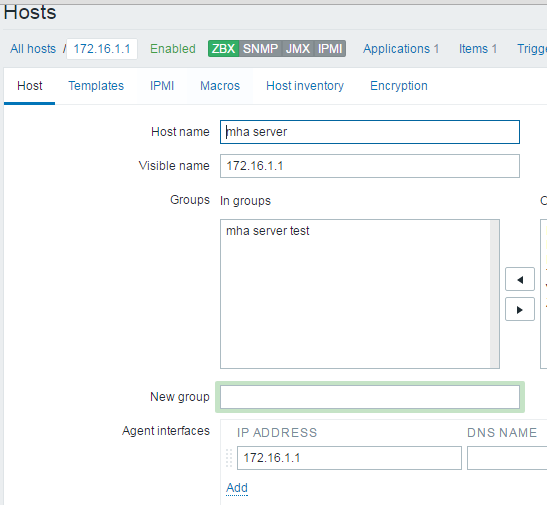The image size is (547, 505).
Task: Switch to the Encryption tab
Action: 399,86
